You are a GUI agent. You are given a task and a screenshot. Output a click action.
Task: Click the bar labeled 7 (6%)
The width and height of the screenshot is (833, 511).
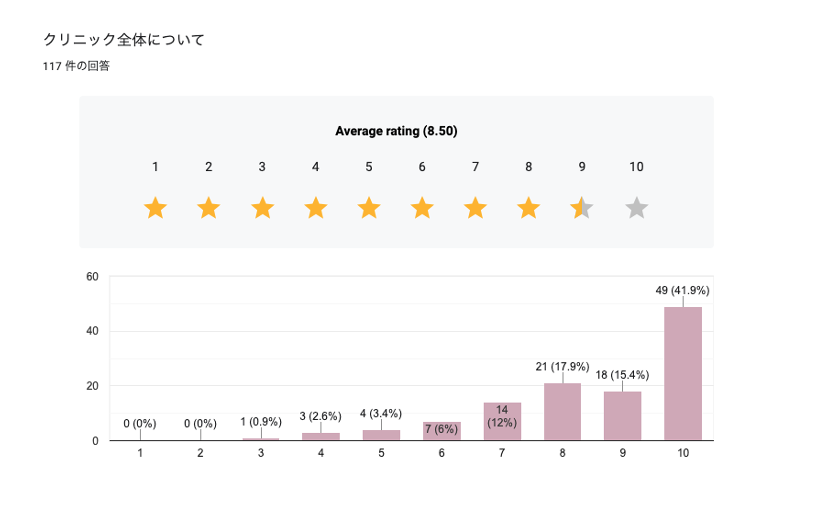pyautogui.click(x=441, y=431)
